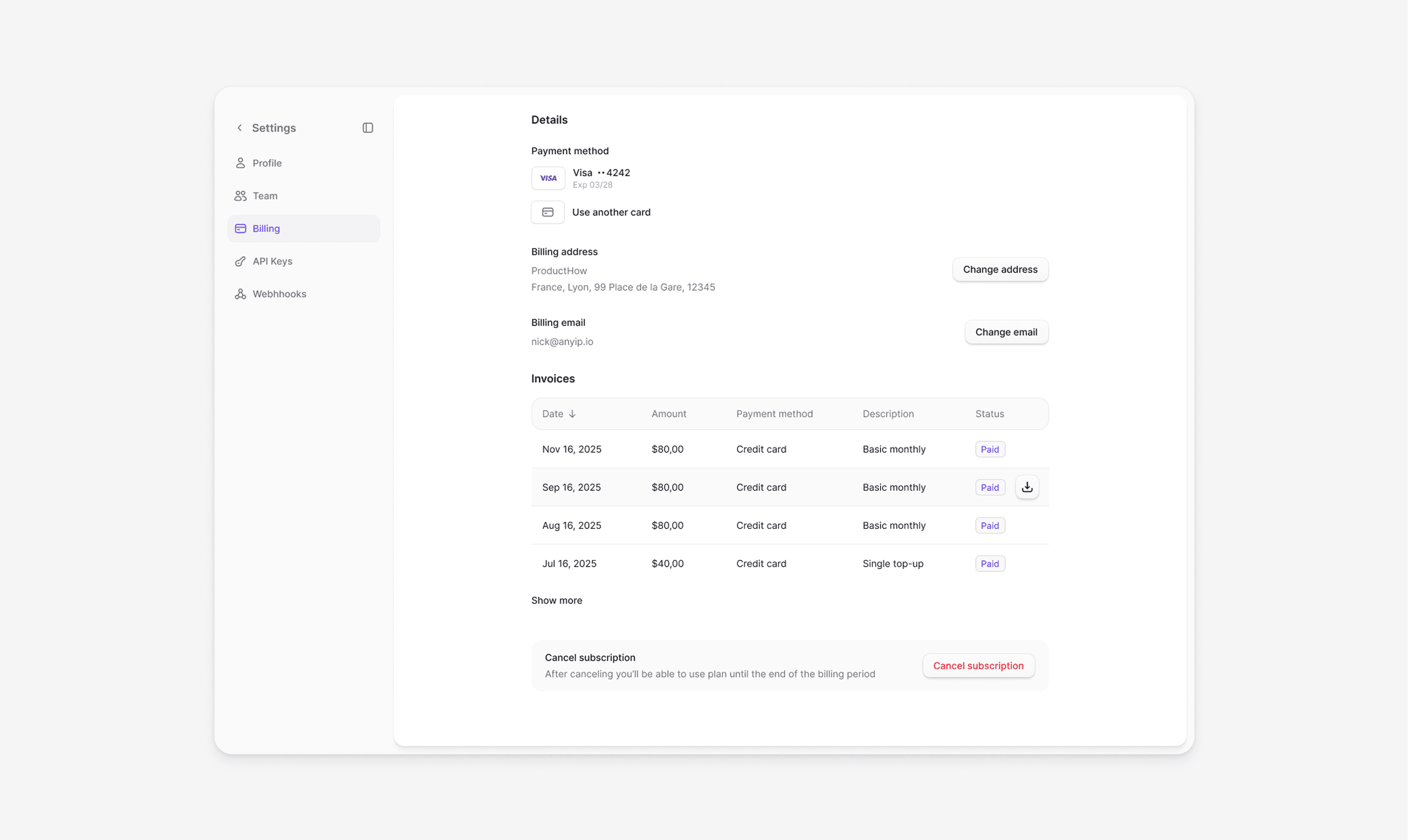Download the Sep 16, 2025 invoice
The height and width of the screenshot is (840, 1408).
coord(1026,488)
